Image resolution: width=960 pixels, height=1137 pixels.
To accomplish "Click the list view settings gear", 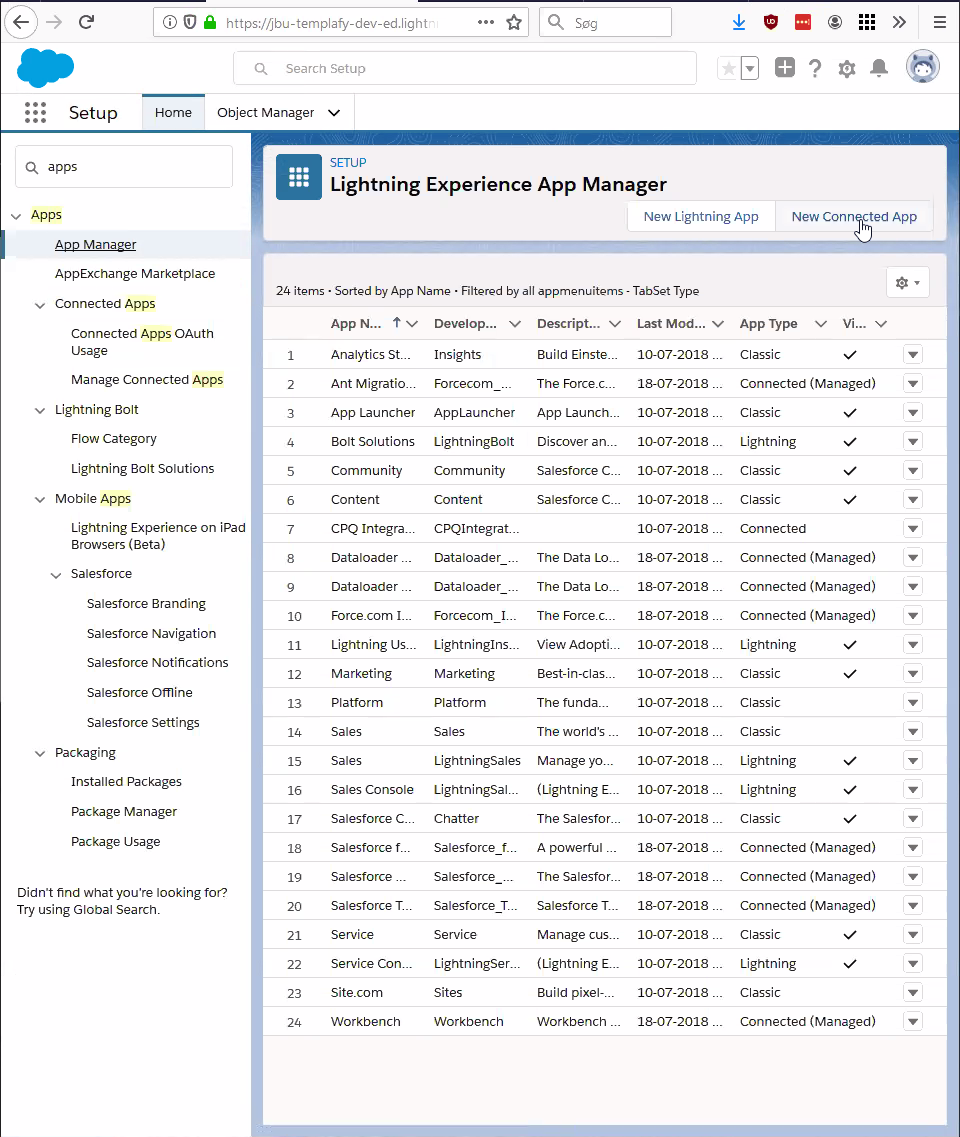I will tap(908, 283).
